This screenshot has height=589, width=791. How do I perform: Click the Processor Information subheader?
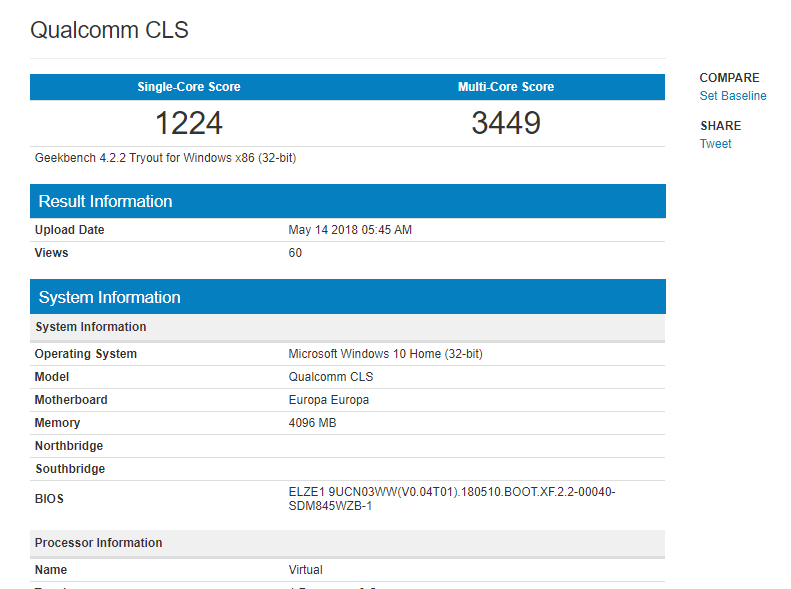98,543
